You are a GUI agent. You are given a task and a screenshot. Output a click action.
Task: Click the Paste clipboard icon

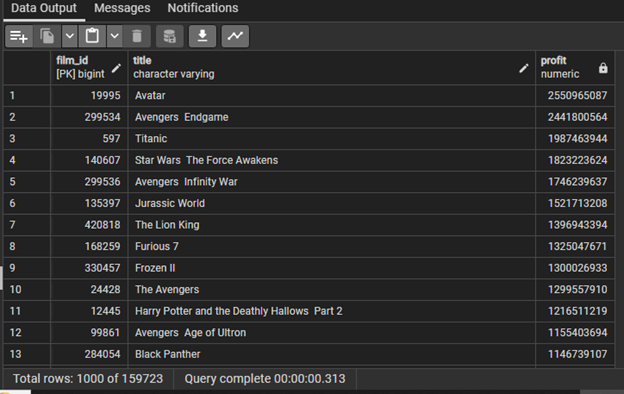[92, 36]
